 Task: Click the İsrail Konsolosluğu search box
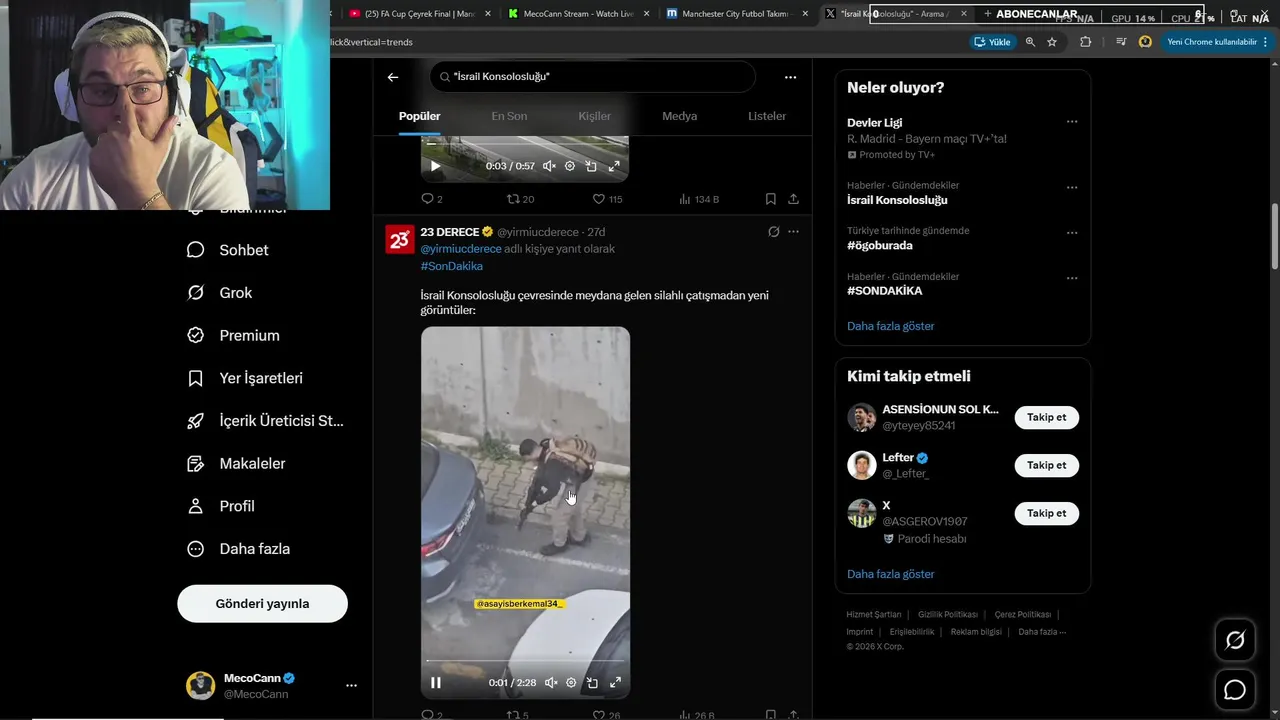(x=593, y=77)
